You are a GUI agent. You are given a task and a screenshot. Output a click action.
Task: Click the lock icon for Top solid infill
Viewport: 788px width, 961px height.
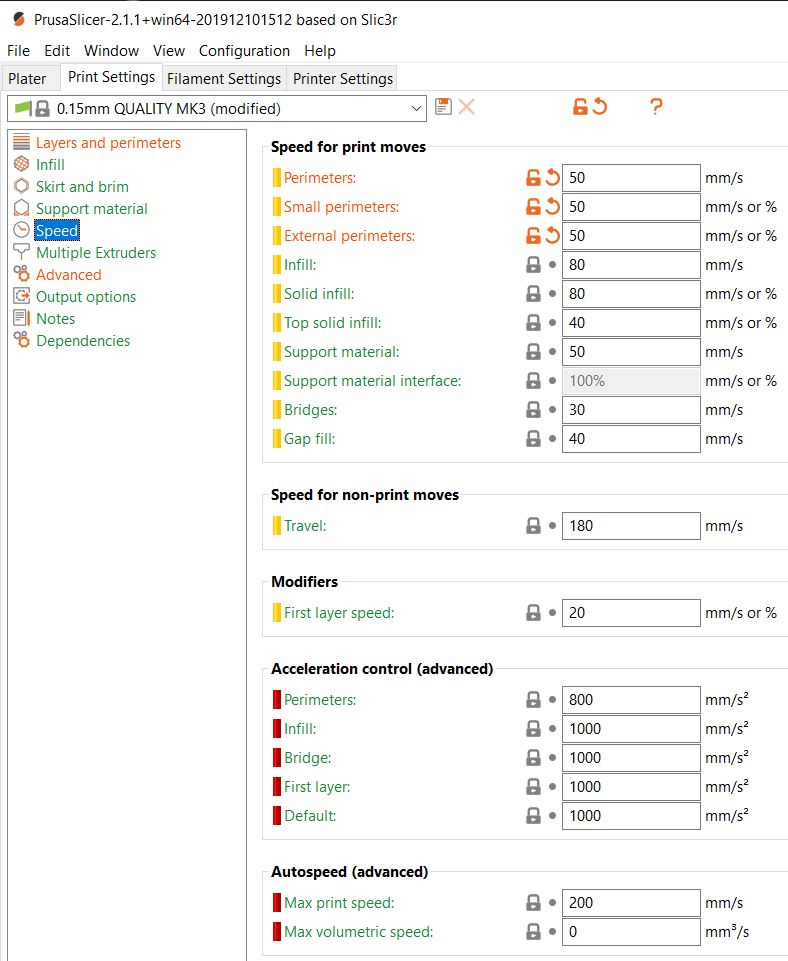pos(533,322)
